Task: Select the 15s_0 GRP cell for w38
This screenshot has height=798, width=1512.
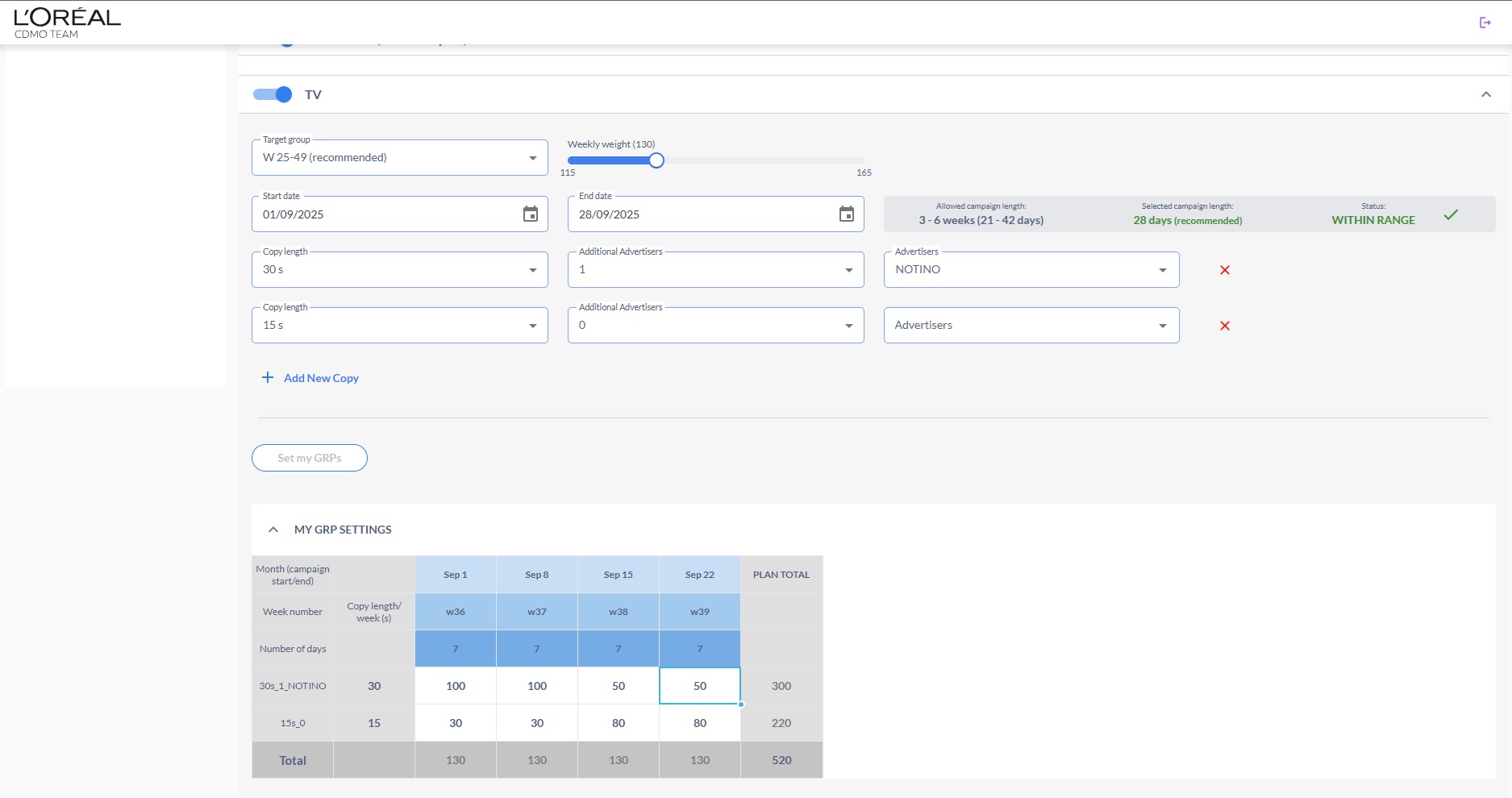Action: [x=619, y=723]
